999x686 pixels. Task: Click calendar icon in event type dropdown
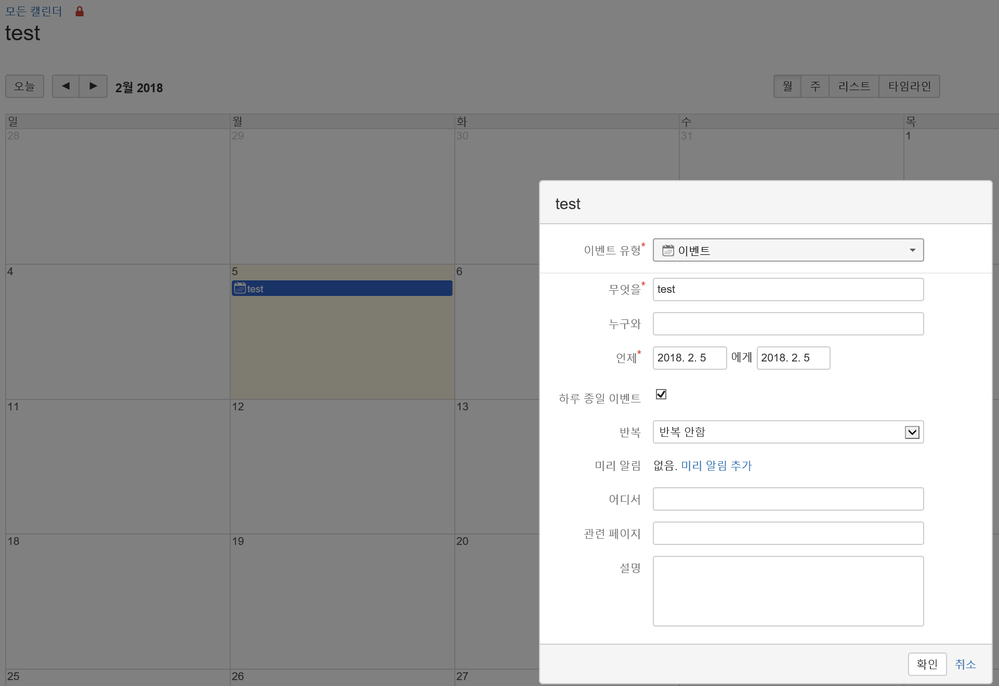pos(668,250)
